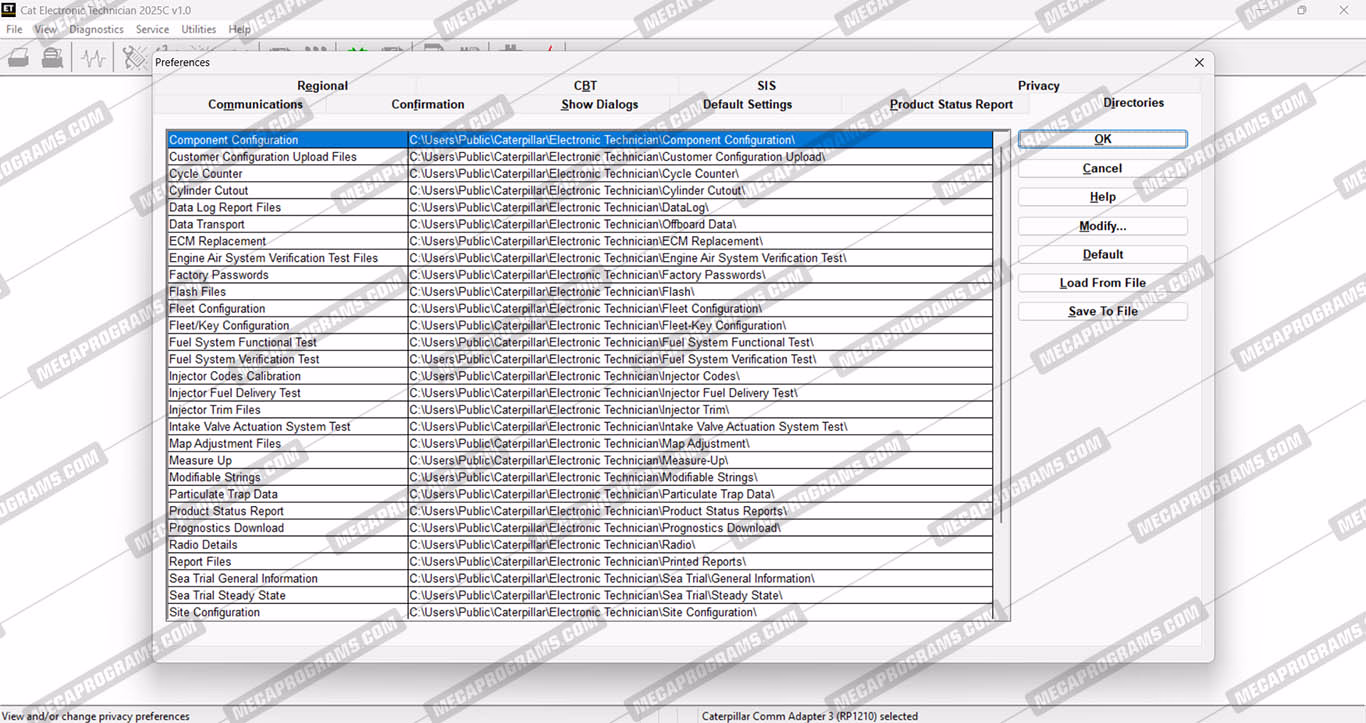Viewport: 1366px width, 723px height.
Task: Switch to the Regional tab
Action: click(x=322, y=86)
